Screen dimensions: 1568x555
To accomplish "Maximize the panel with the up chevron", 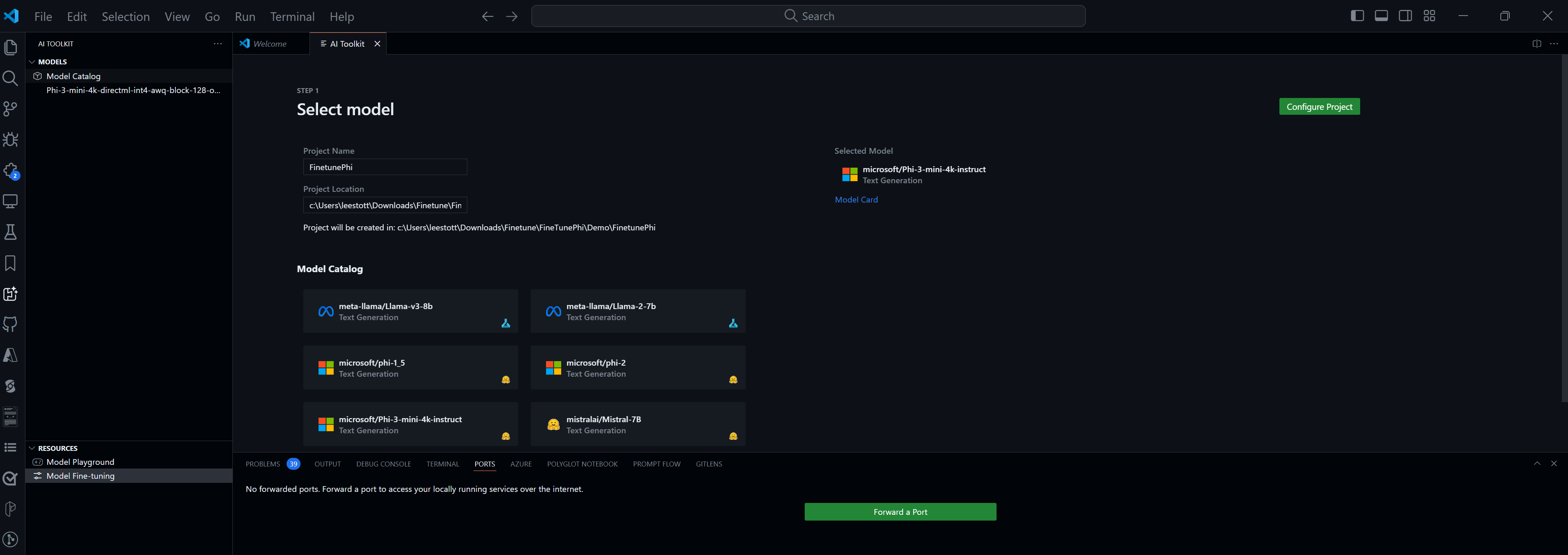I will (1537, 464).
